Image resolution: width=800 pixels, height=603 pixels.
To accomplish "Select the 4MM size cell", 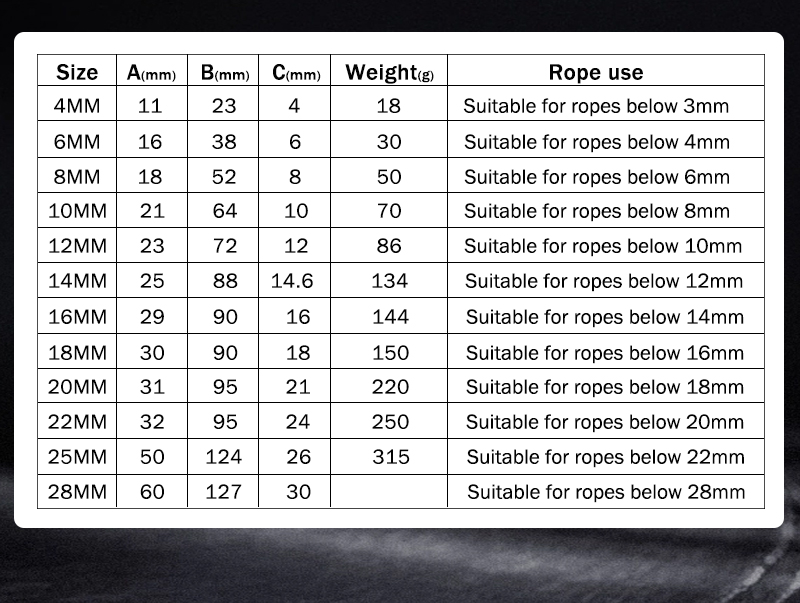I will coord(77,106).
